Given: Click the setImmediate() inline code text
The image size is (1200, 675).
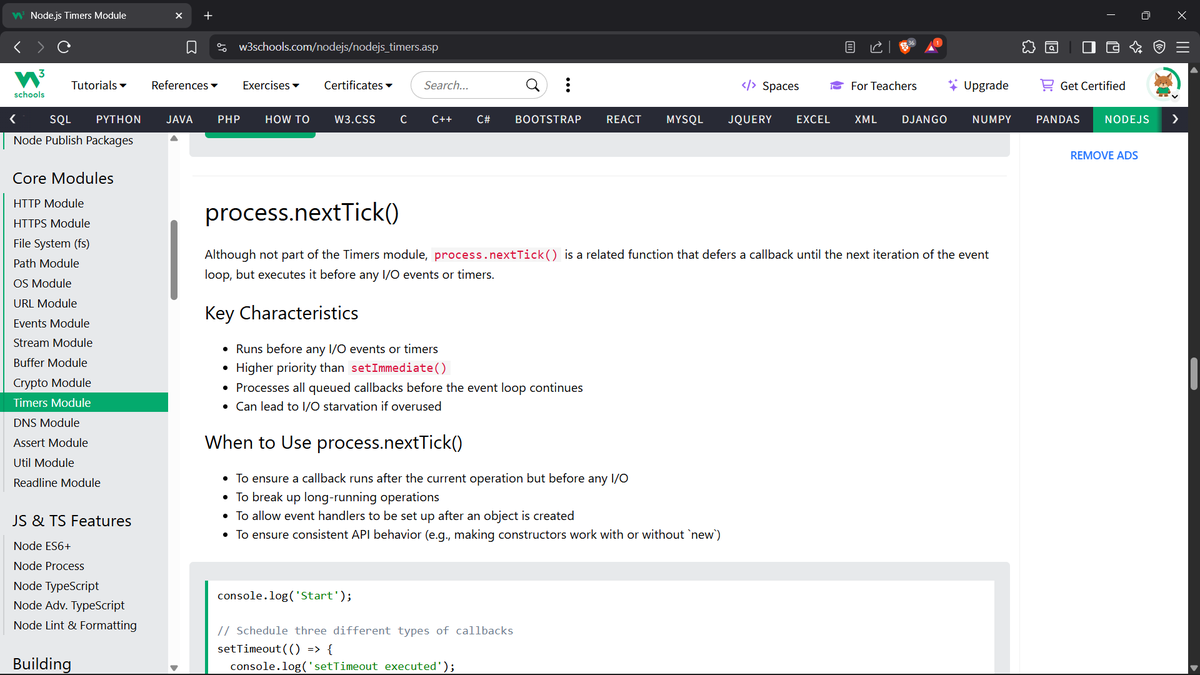Looking at the screenshot, I should coord(400,368).
